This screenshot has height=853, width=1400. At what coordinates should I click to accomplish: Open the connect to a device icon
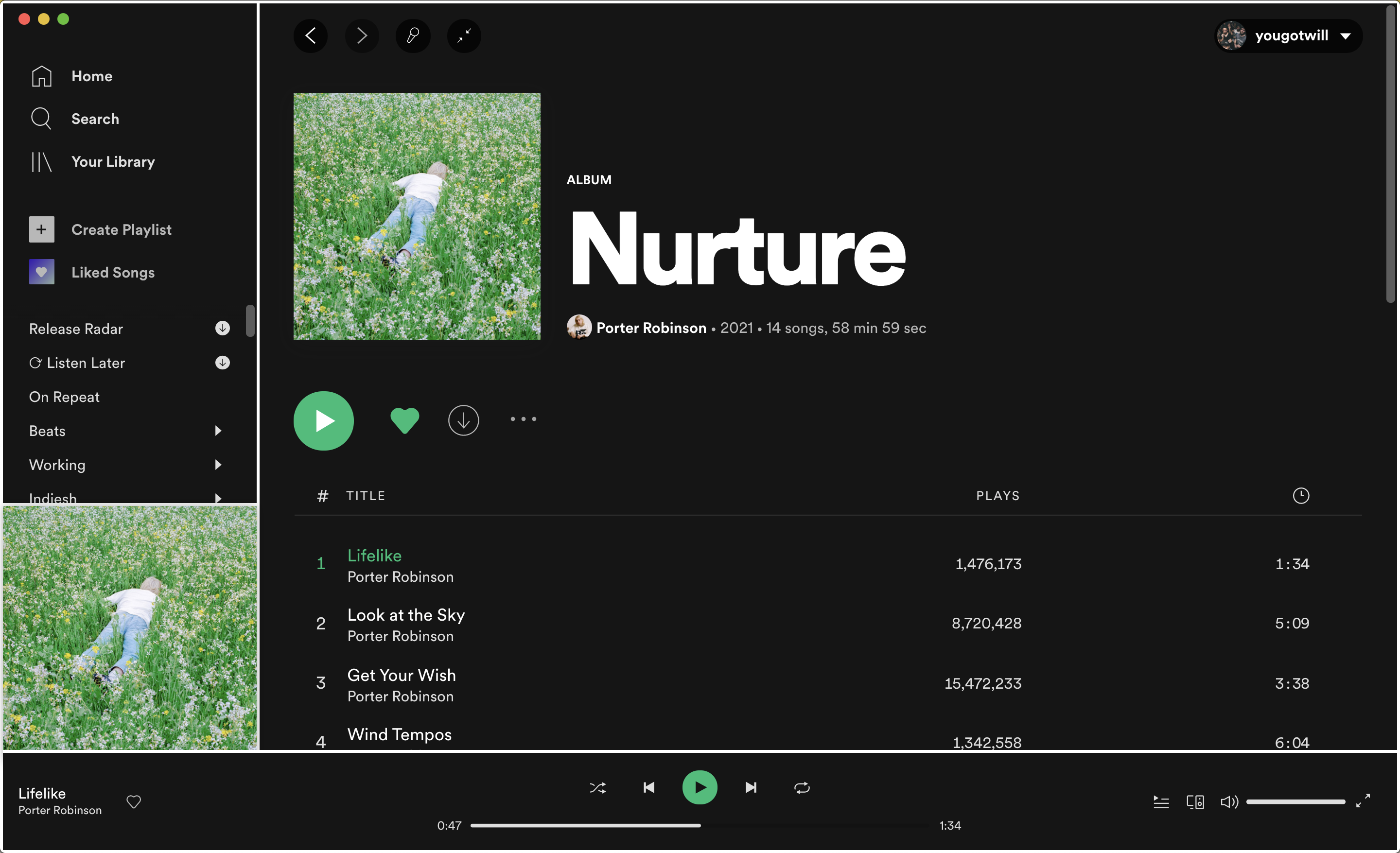(1195, 802)
